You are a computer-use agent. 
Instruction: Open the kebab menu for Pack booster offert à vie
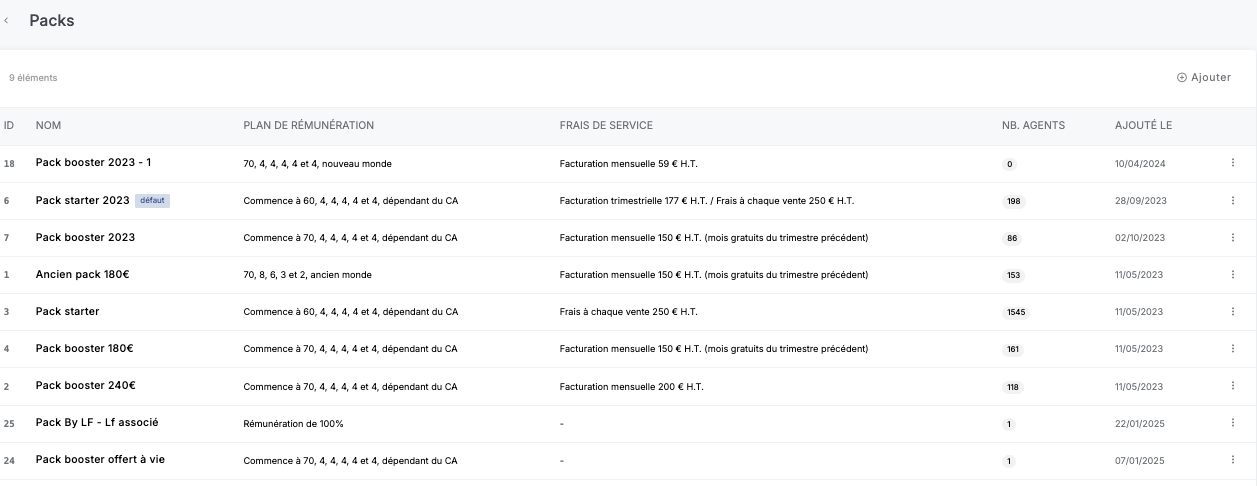point(1232,461)
